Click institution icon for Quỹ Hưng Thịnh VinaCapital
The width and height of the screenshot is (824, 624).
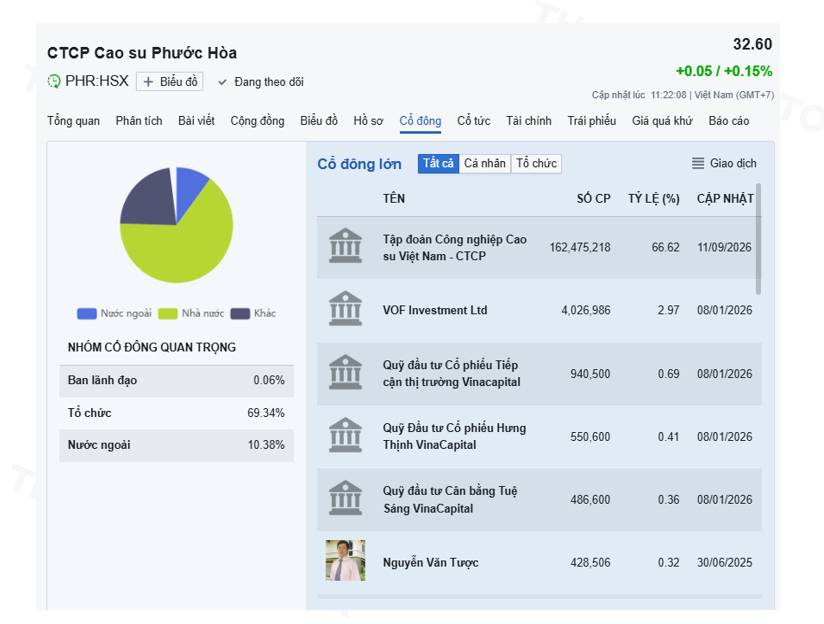point(345,435)
